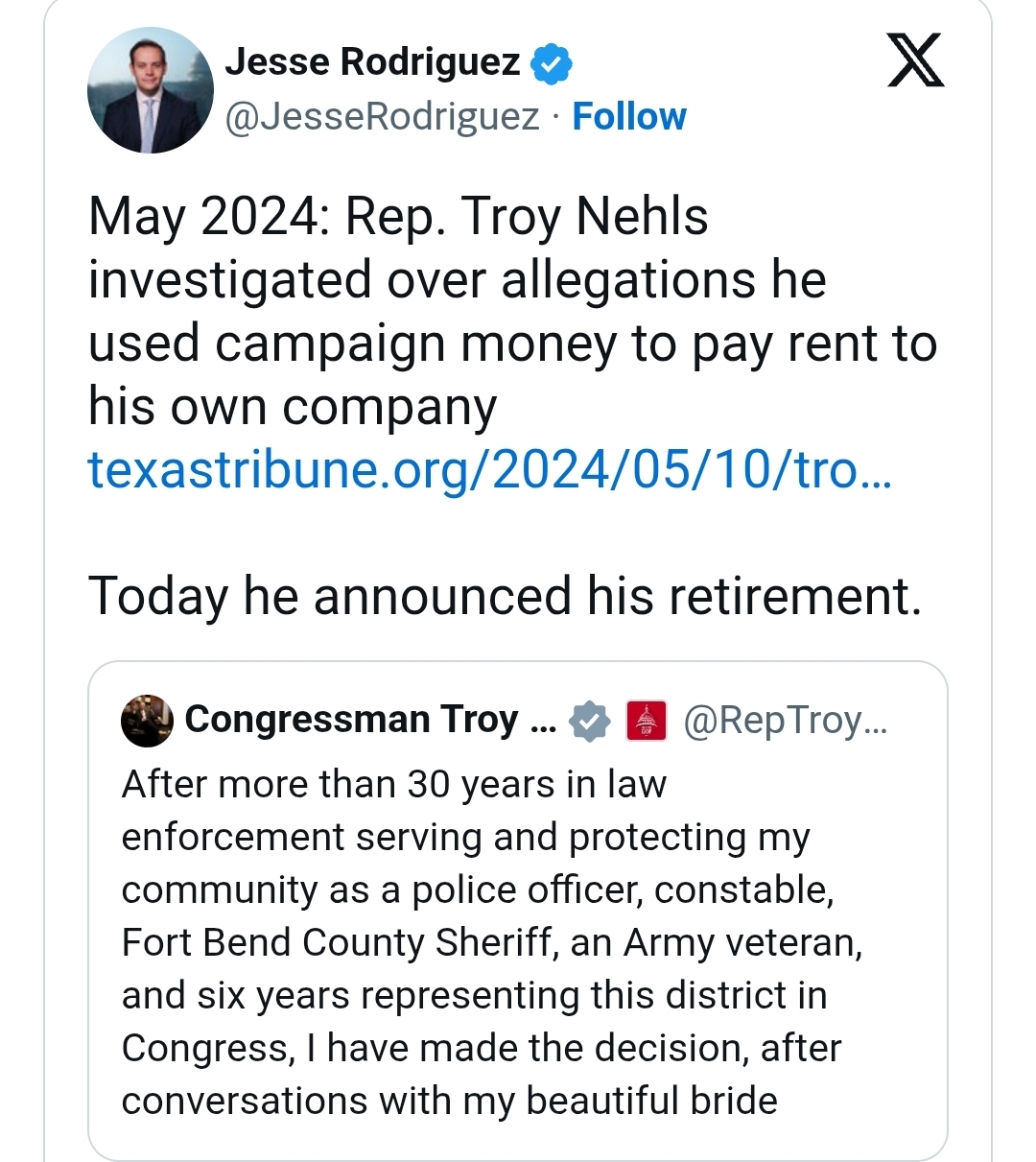Select the @RepTroy handle in quoted post
Image resolution: width=1036 pixels, height=1162 pixels.
click(785, 720)
